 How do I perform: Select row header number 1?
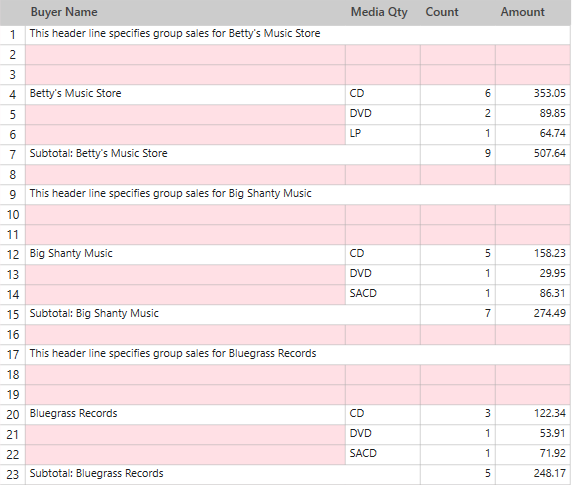pos(13,35)
